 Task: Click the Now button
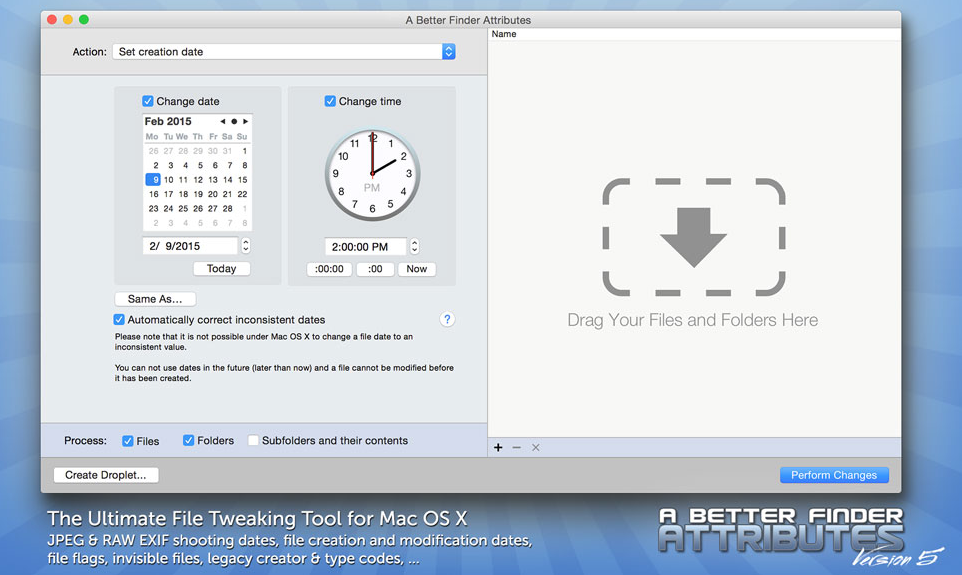[x=417, y=269]
